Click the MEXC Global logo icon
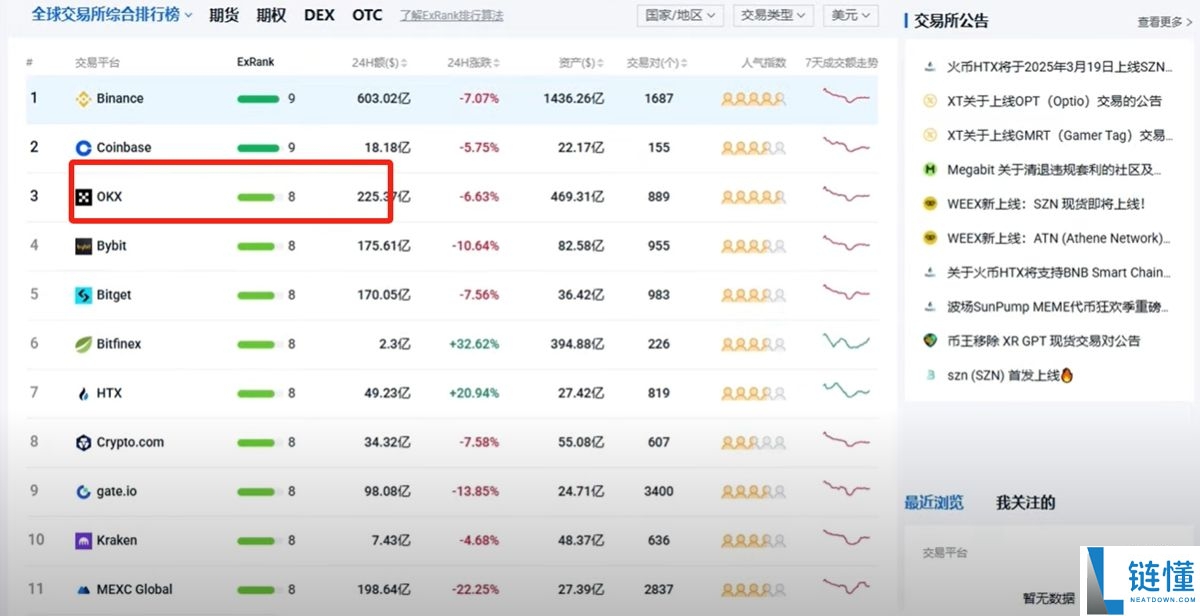The height and width of the screenshot is (616, 1200). click(x=84, y=589)
